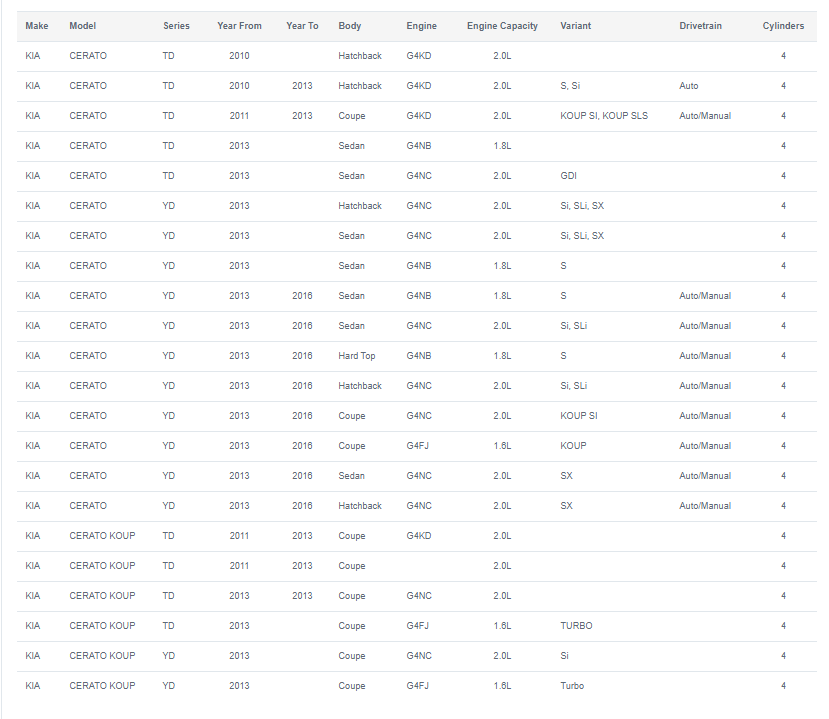The height and width of the screenshot is (719, 829).
Task: Click 'Auto/Manual' in the KOUP SLS row
Action: coord(705,115)
